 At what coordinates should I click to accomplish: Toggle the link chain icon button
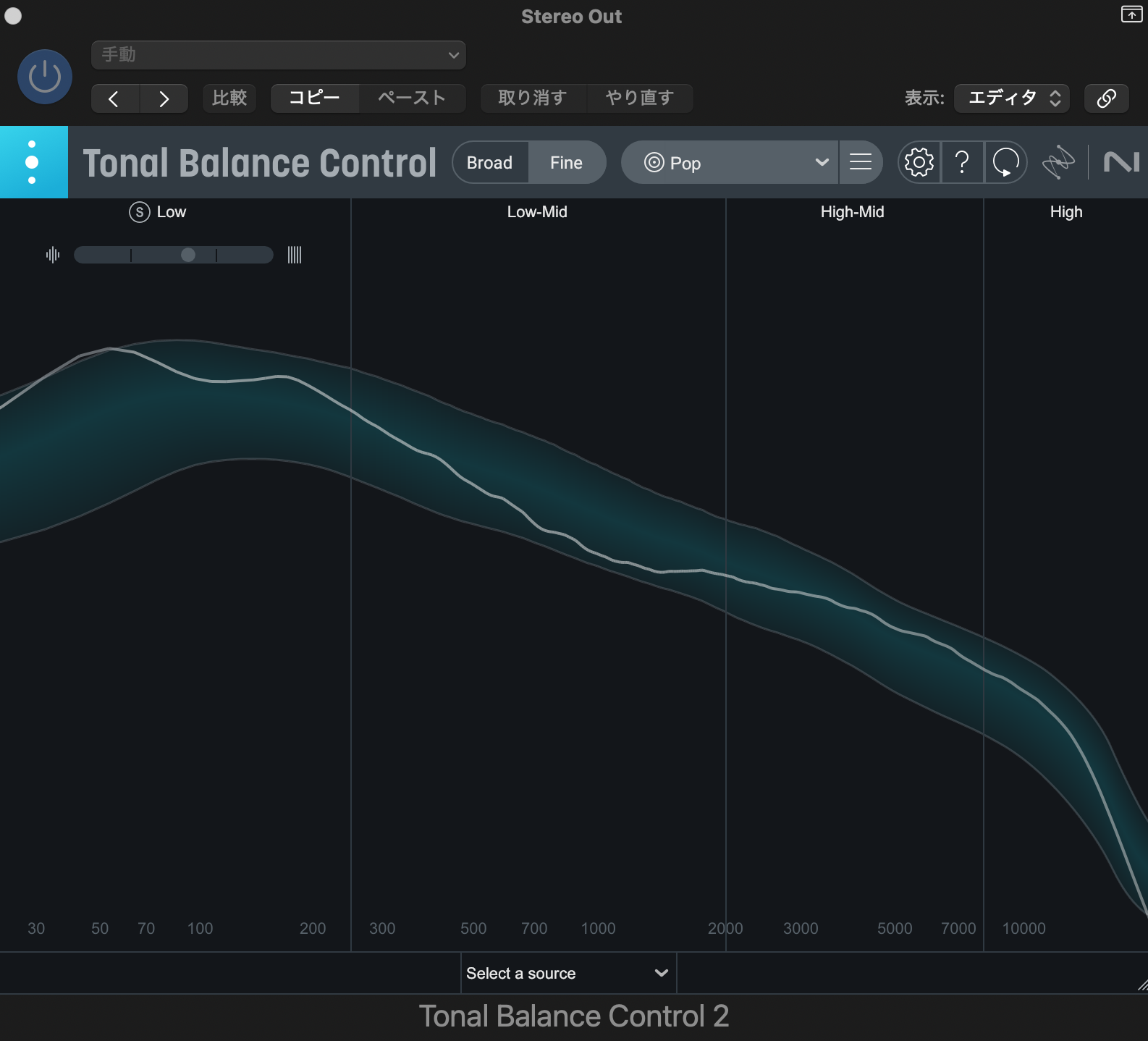point(1107,98)
